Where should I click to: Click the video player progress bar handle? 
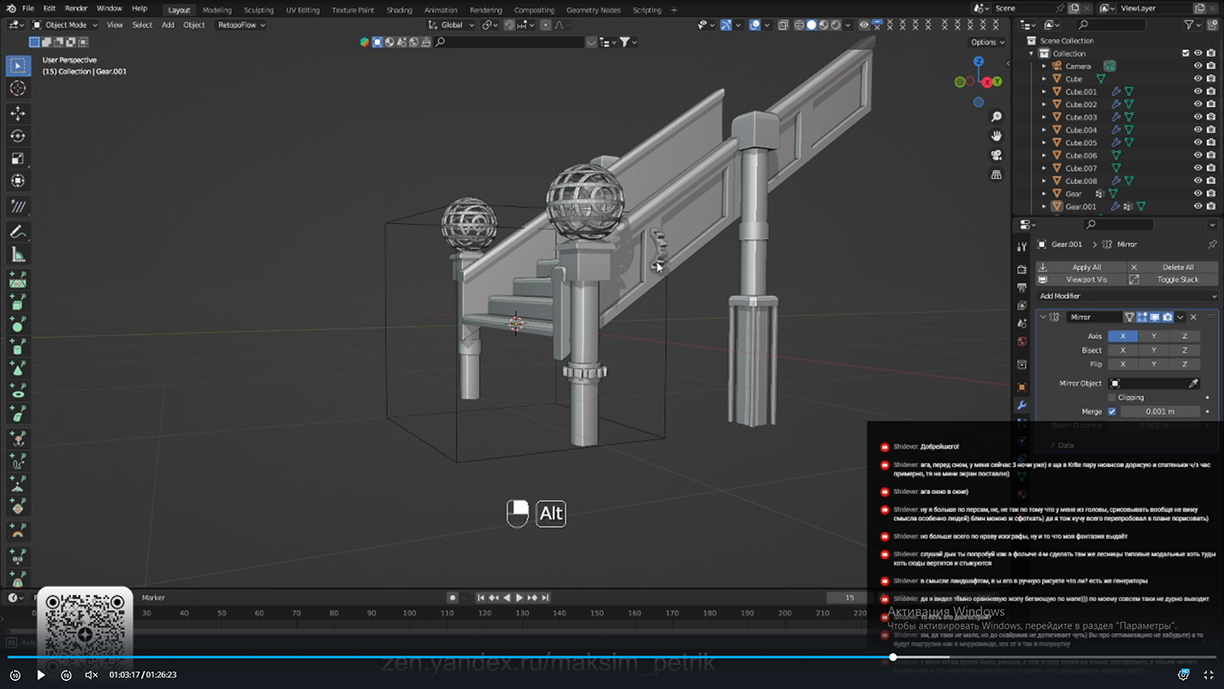893,657
